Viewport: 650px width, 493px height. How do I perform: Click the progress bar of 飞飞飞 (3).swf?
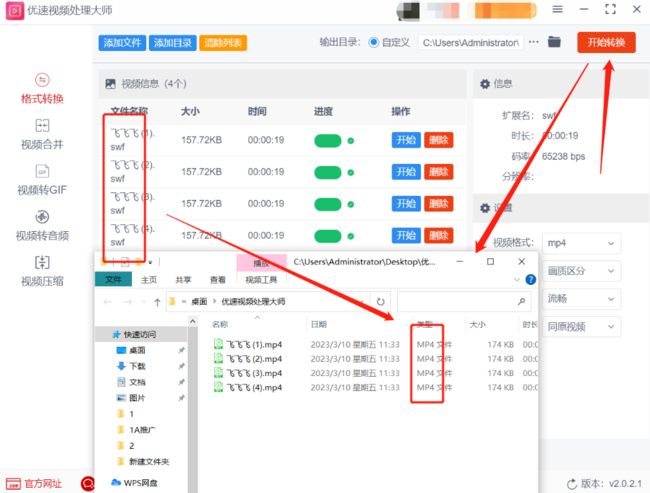coord(328,204)
